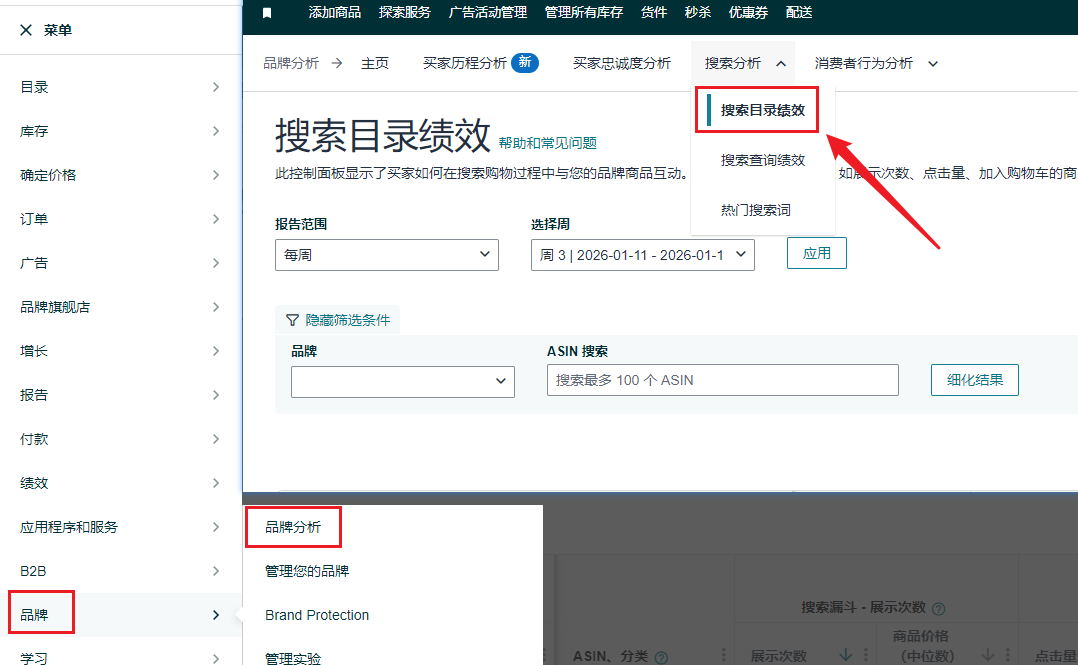The image size is (1078, 665).
Task: Expand the 品牌旗舰店 menu entry
Action: click(121, 307)
